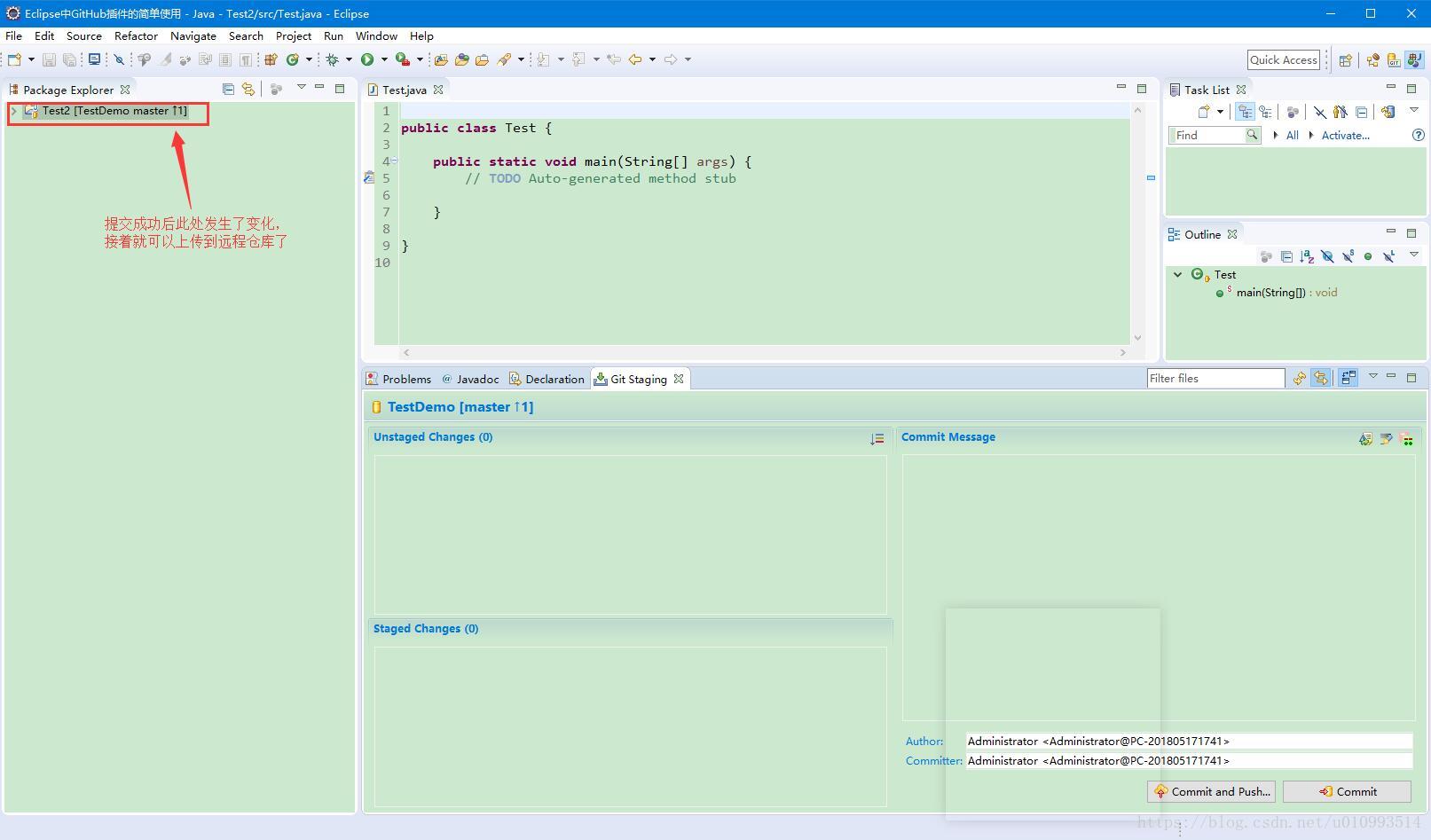Toggle column layout in Git Staging
Viewport: 1431px width, 840px height.
pyautogui.click(x=1348, y=378)
